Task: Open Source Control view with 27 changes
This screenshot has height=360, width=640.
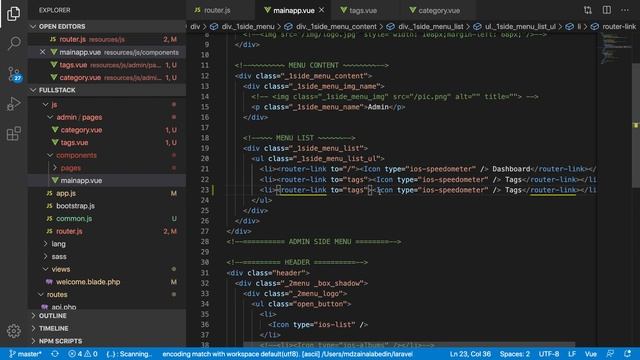Action: 13,74
